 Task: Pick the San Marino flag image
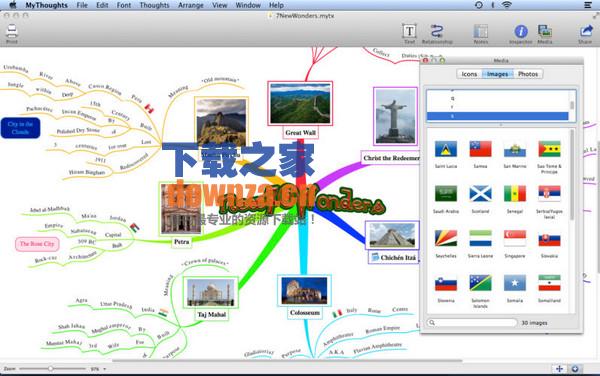click(515, 149)
